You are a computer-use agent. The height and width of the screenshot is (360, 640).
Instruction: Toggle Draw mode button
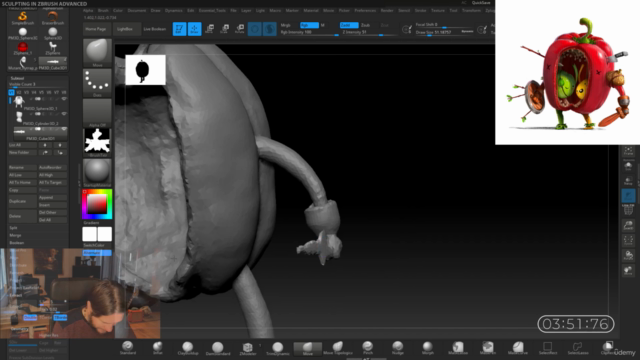[x=194, y=29]
